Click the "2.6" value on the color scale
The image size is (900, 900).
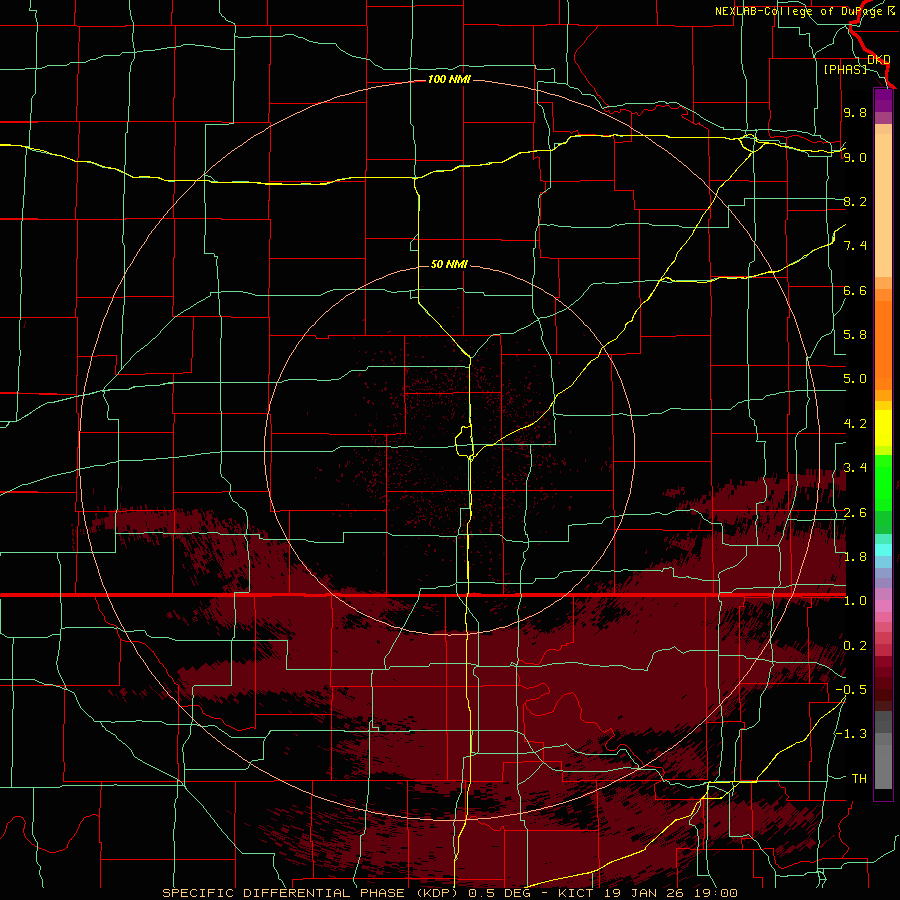[x=855, y=513]
